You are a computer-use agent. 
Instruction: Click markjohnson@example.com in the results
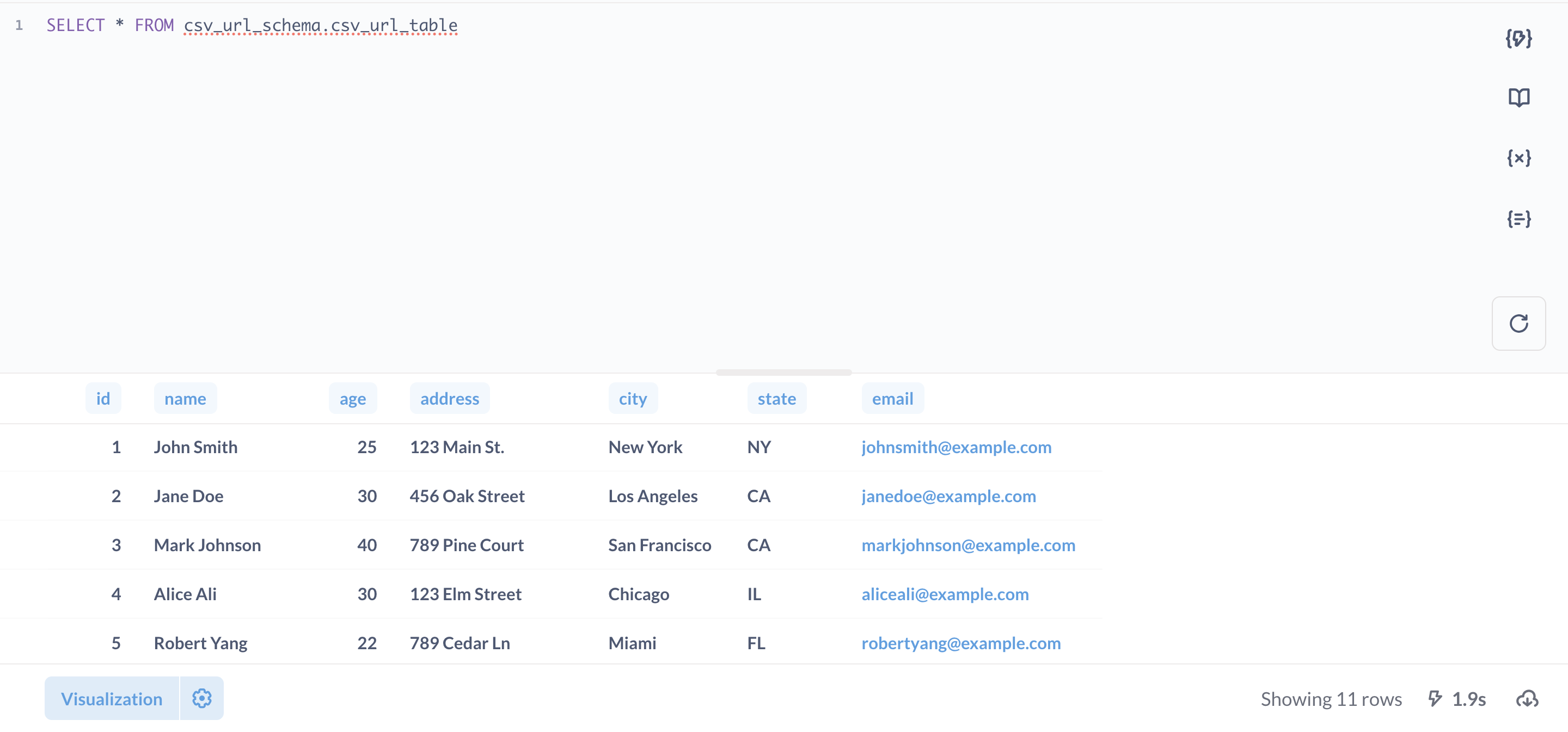tap(969, 545)
